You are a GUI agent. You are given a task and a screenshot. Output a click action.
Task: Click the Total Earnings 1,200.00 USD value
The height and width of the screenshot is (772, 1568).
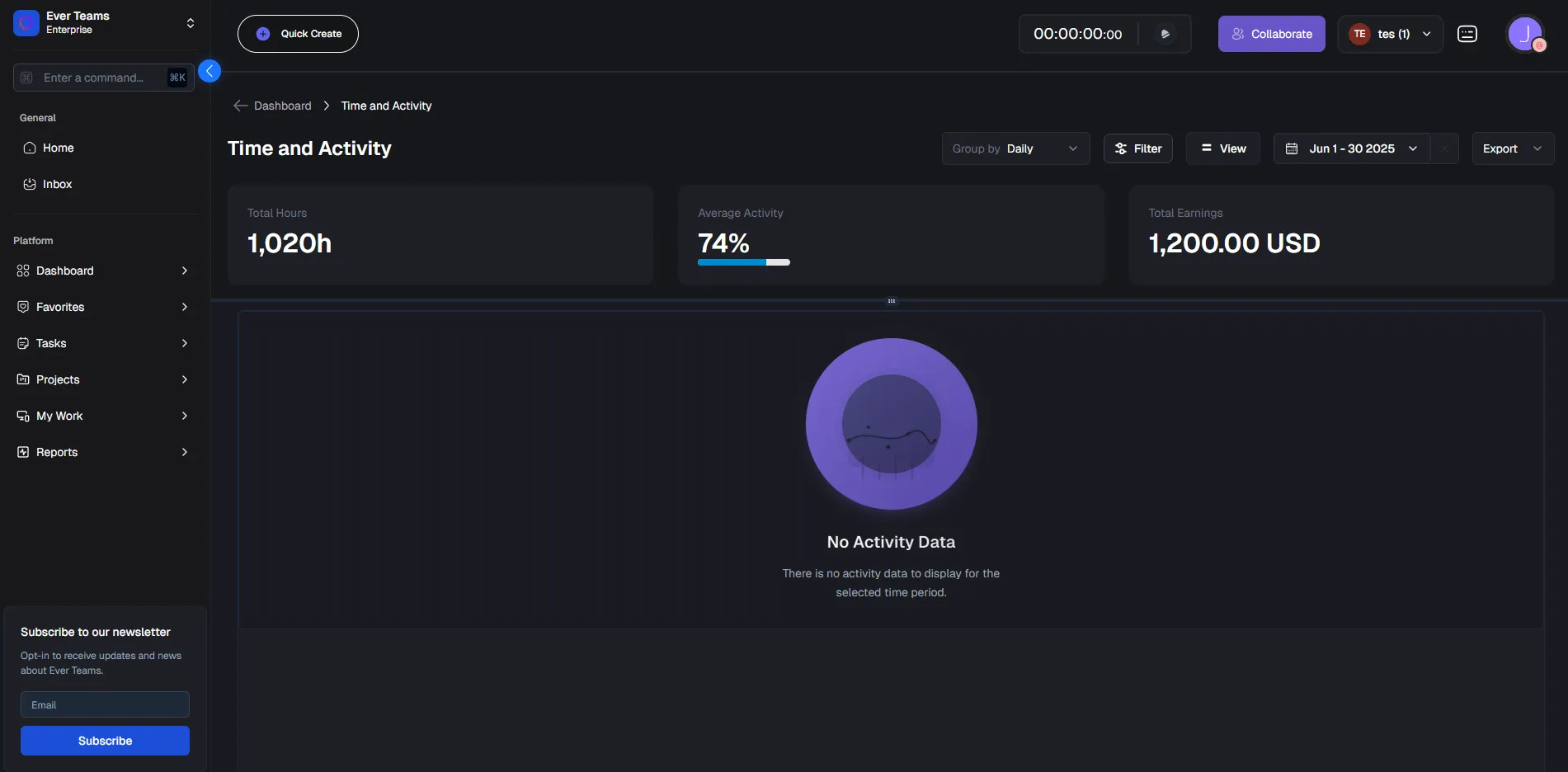click(x=1235, y=243)
